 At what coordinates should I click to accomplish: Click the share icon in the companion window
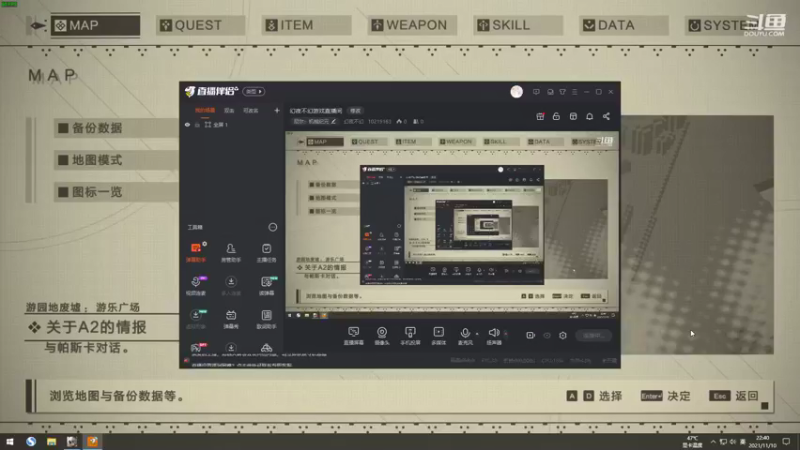point(606,116)
